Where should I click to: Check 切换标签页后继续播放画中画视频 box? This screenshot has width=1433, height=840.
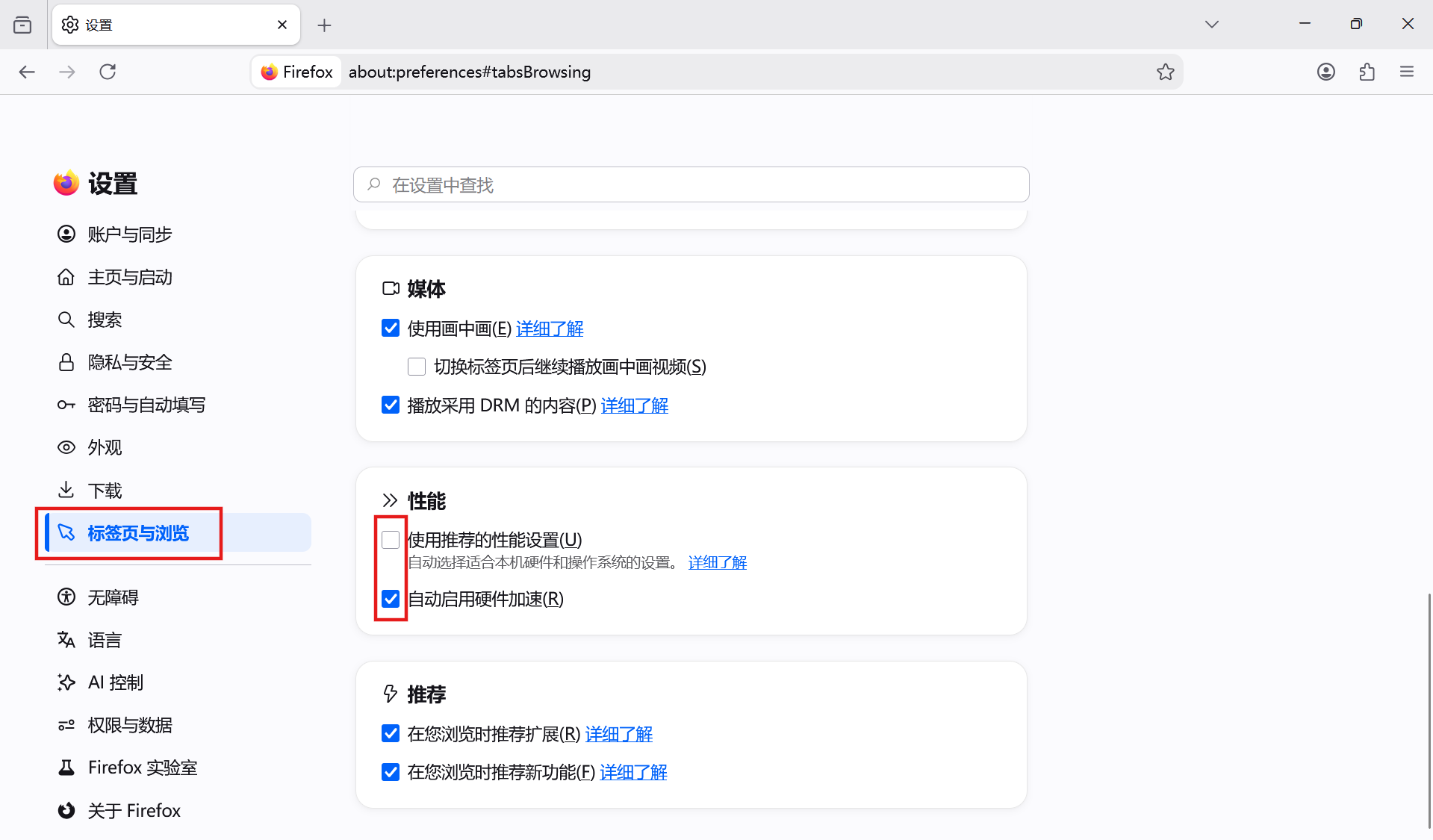[x=417, y=367]
